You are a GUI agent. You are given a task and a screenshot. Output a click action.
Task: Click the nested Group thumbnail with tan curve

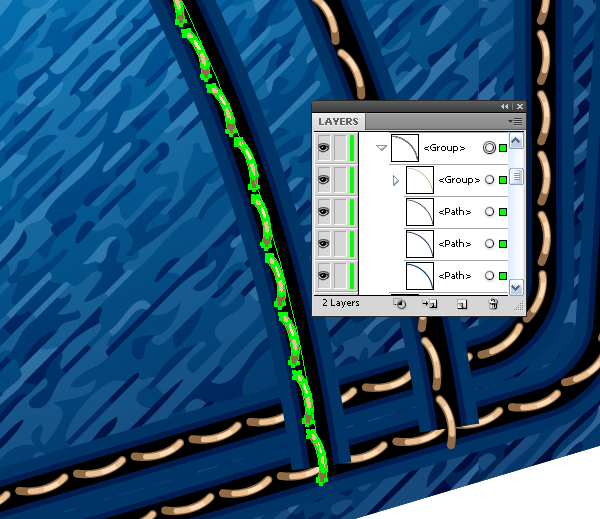click(420, 180)
